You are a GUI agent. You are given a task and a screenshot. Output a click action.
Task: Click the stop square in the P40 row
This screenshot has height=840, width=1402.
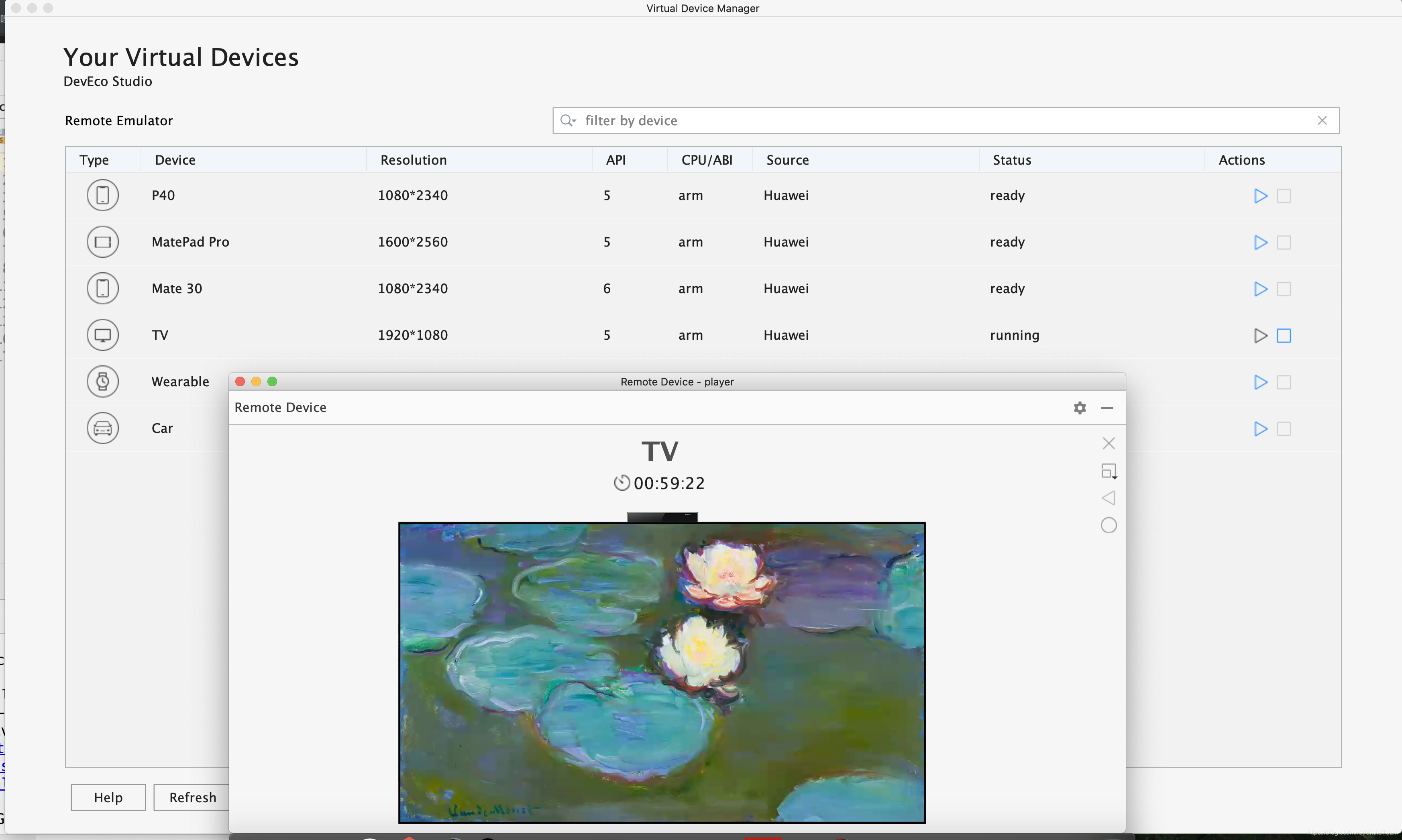pyautogui.click(x=1284, y=196)
